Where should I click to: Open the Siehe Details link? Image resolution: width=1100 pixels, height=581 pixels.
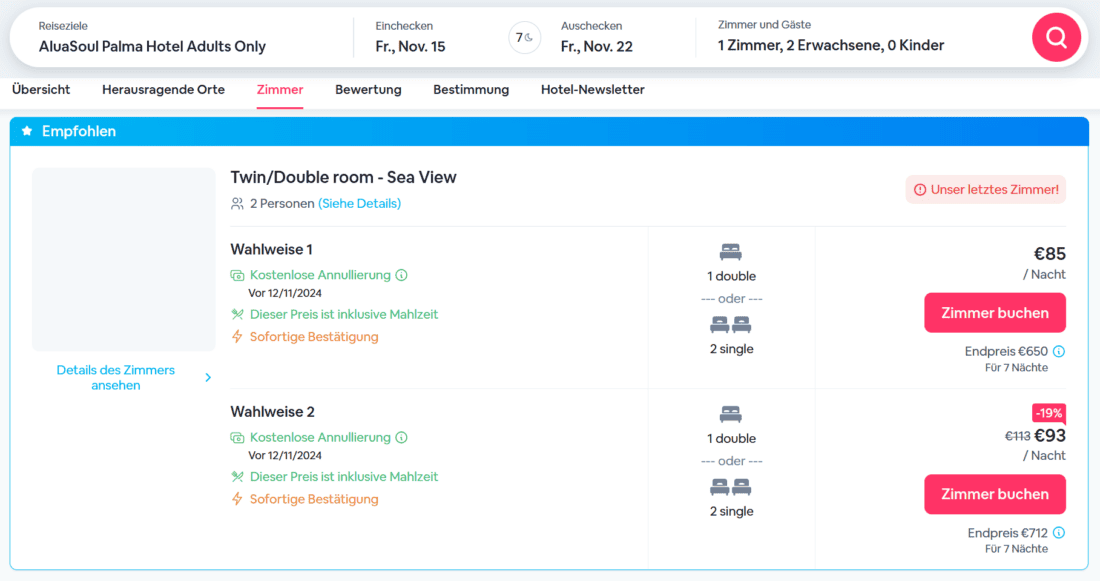tap(359, 203)
